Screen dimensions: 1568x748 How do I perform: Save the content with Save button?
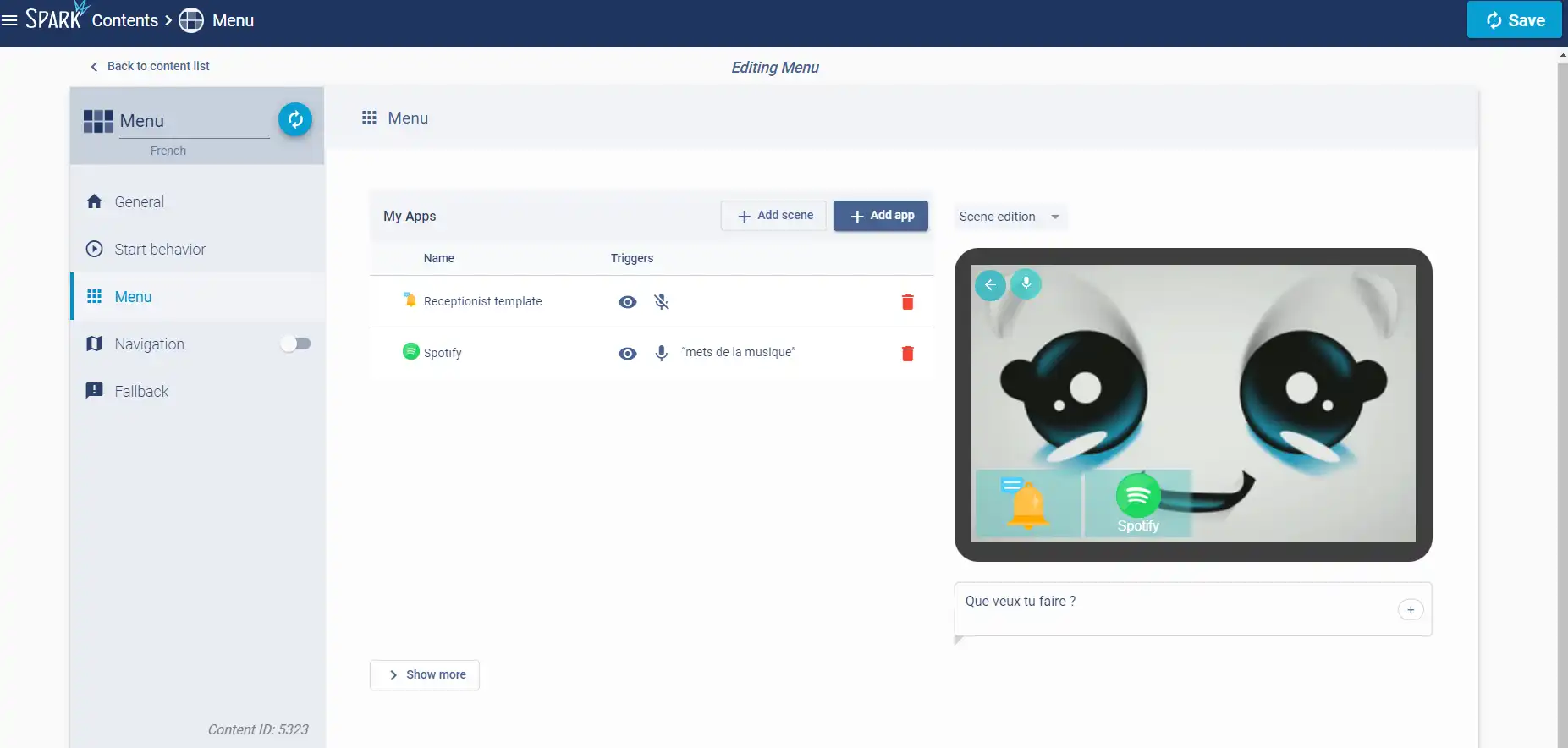click(1514, 20)
